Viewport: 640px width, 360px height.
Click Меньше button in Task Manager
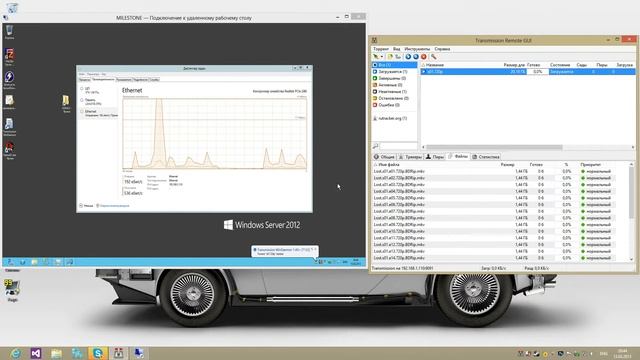[86, 206]
